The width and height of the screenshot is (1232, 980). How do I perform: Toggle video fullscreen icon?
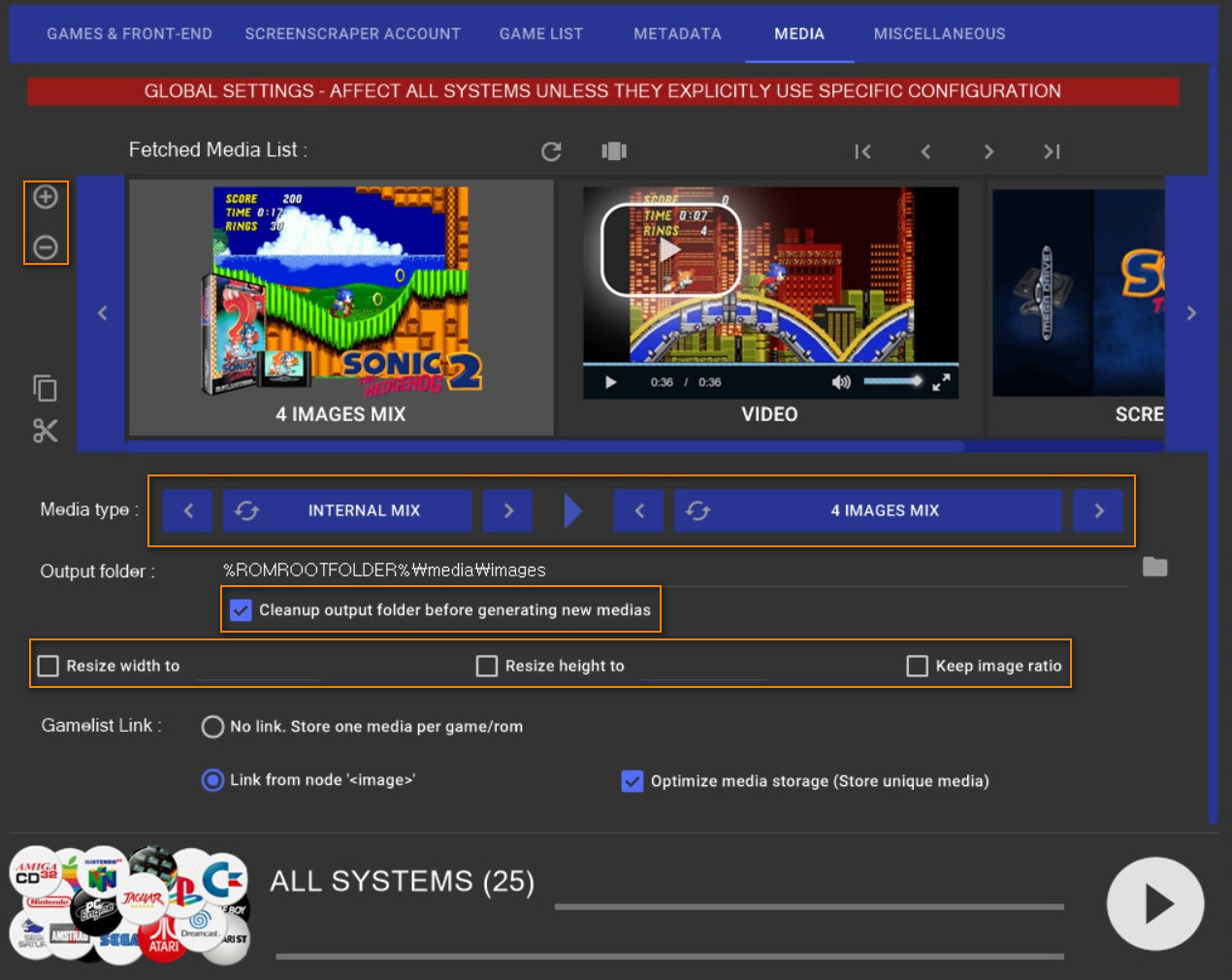pos(941,382)
